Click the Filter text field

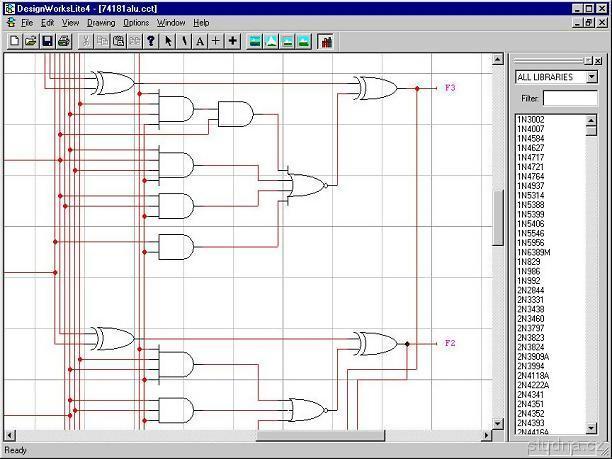click(570, 98)
